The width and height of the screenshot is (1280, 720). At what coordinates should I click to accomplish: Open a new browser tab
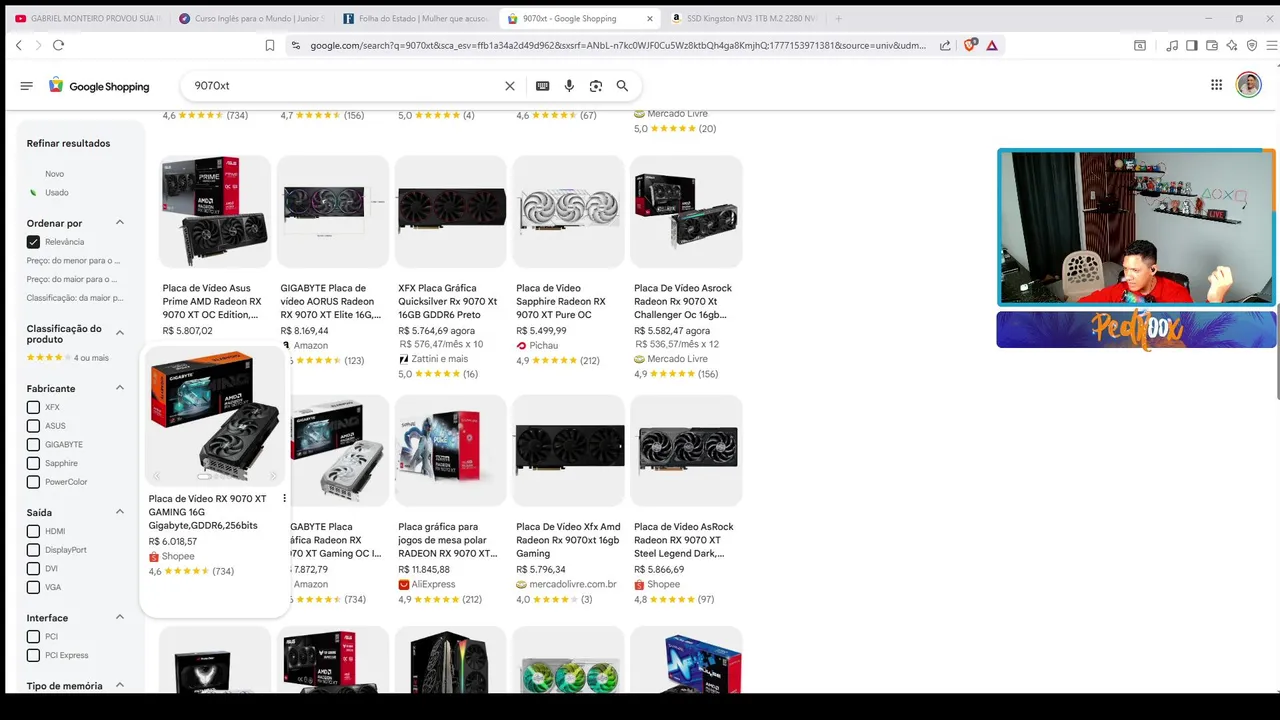pos(838,18)
